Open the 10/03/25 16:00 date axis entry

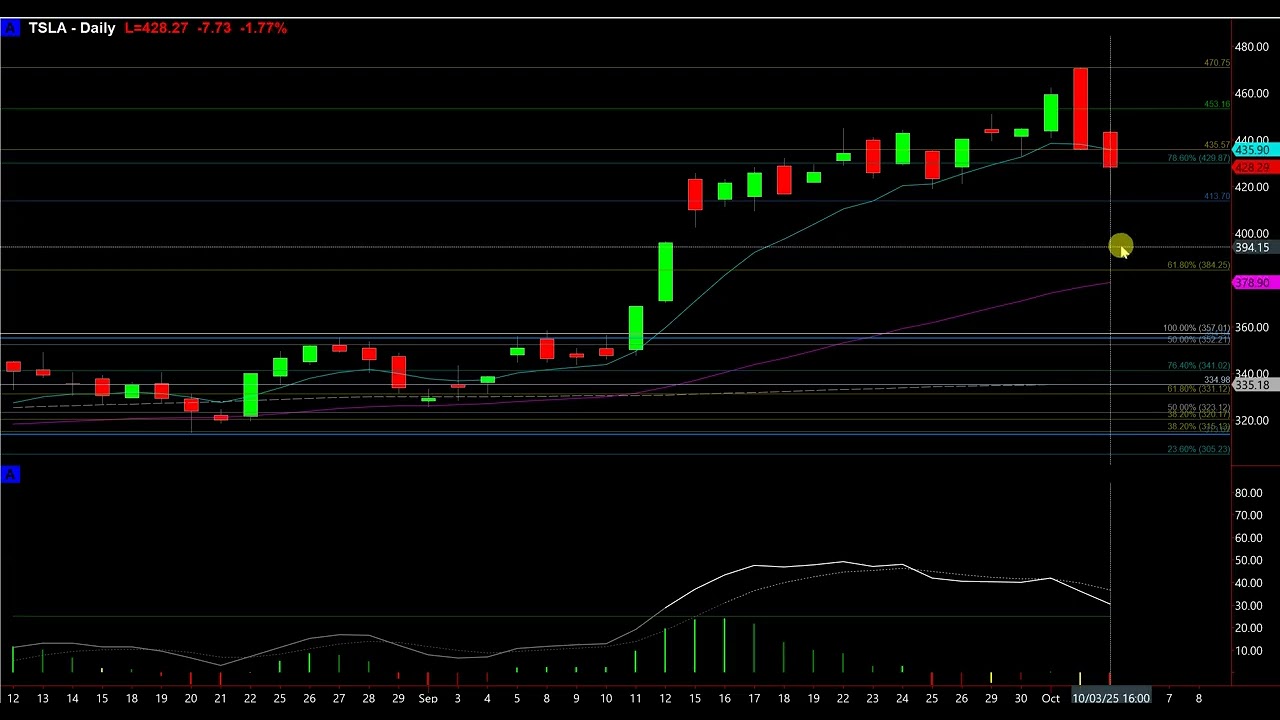1110,697
